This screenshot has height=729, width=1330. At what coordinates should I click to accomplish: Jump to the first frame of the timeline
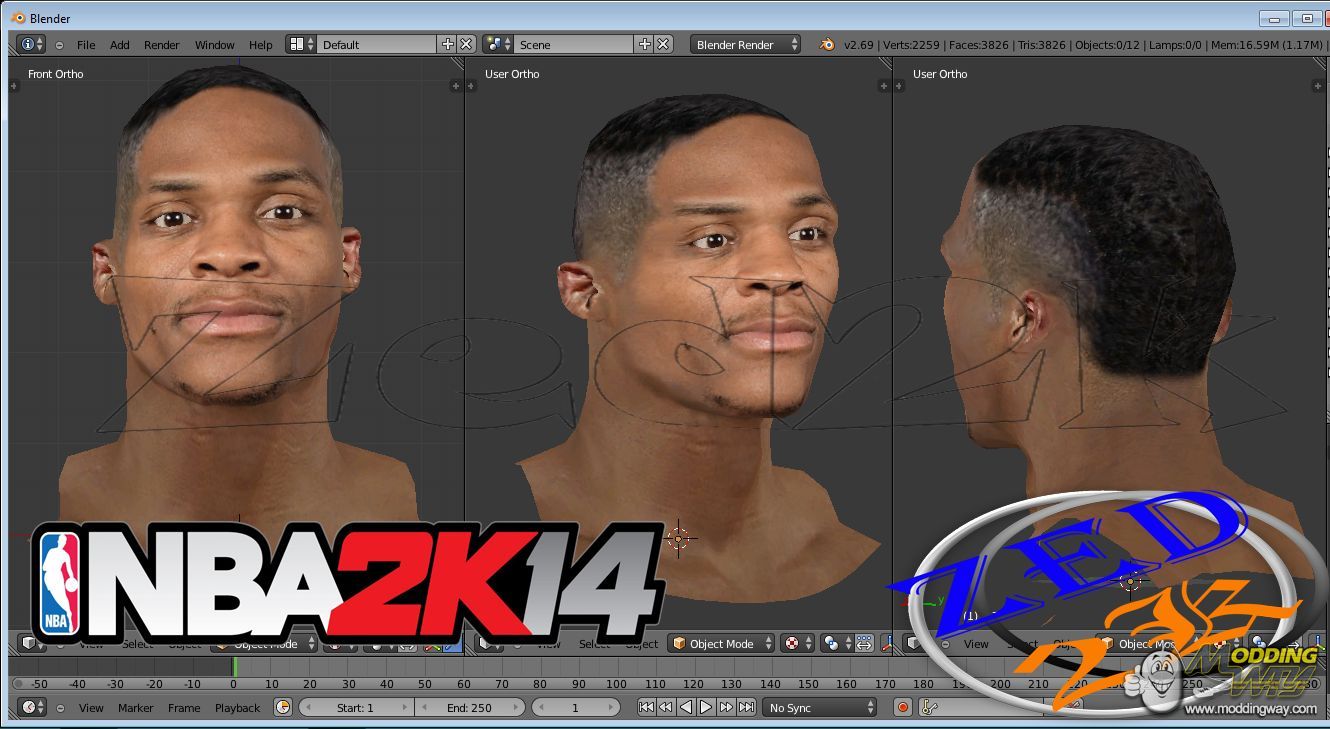(646, 708)
